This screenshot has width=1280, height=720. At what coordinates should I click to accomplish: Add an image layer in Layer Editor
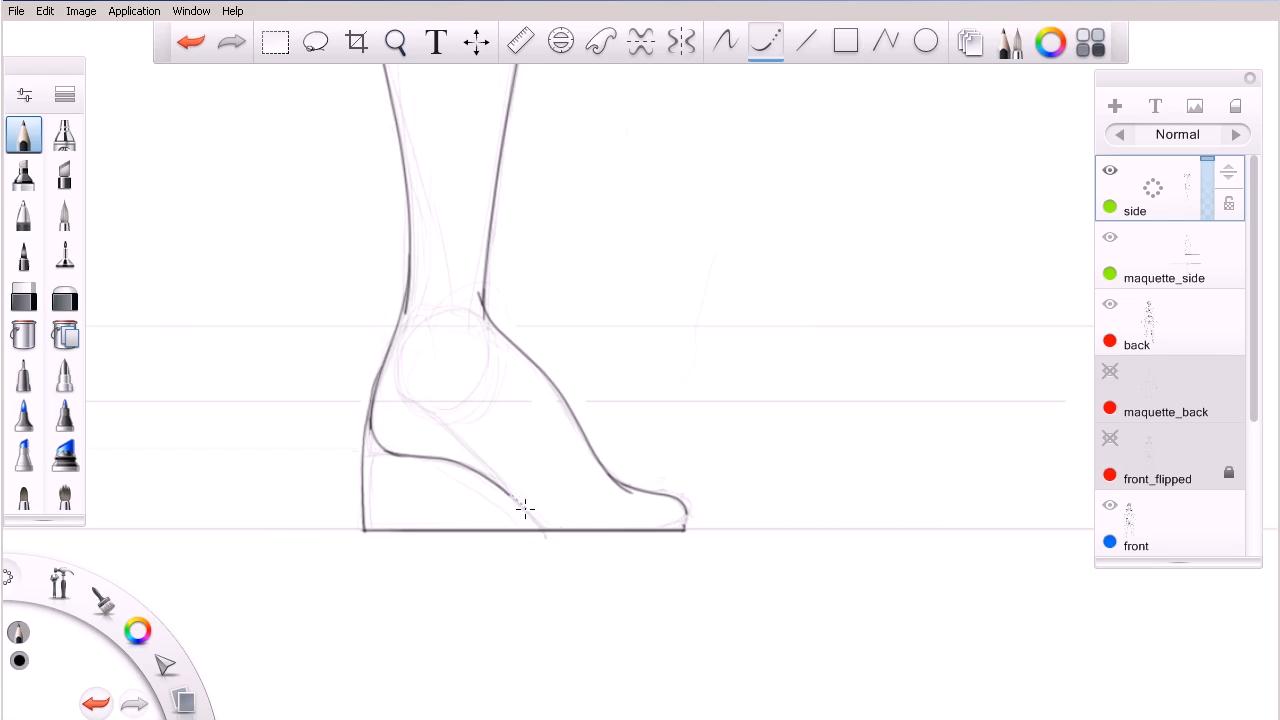tap(1195, 106)
